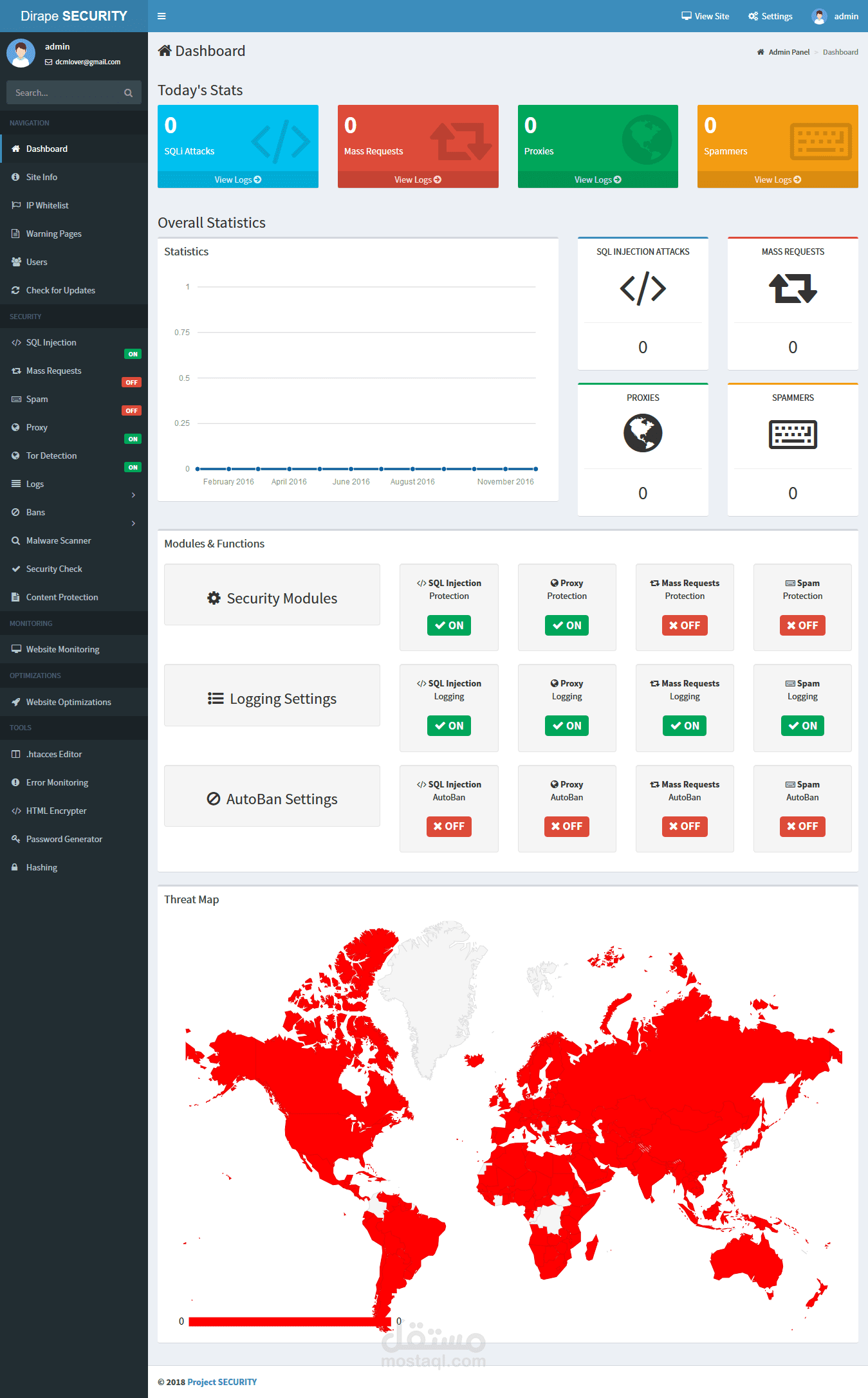
Task: View Logs for Spammers
Action: tap(778, 179)
